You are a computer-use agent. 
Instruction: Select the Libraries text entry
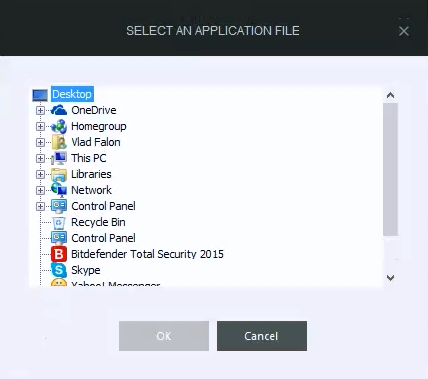tap(91, 174)
